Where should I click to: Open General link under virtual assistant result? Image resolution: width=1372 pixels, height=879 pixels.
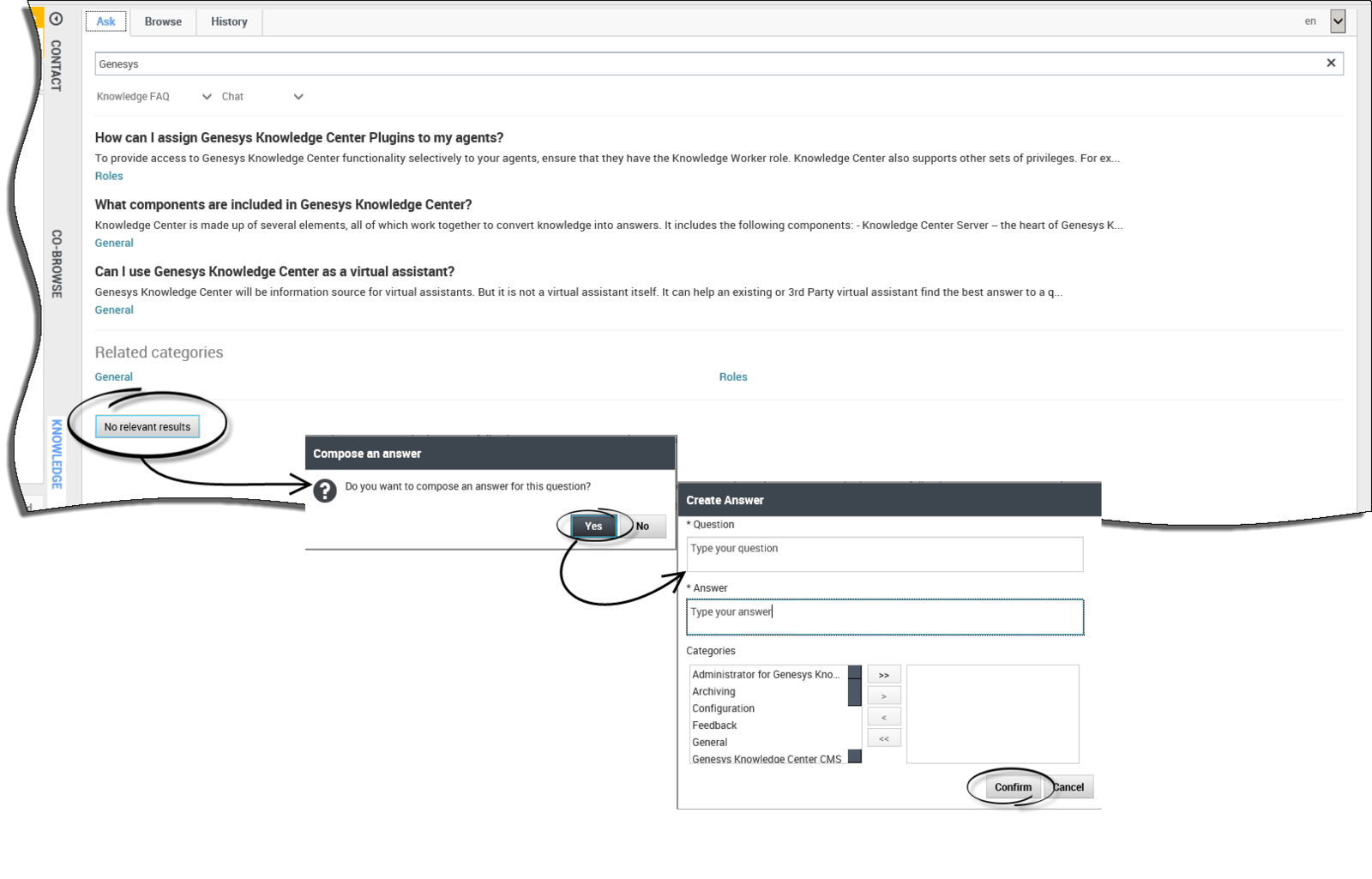[114, 310]
